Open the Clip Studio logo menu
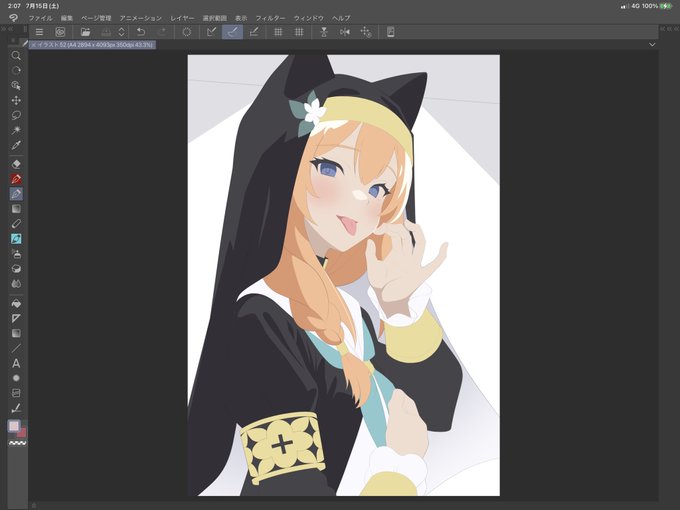Image resolution: width=680 pixels, height=510 pixels. click(13, 18)
